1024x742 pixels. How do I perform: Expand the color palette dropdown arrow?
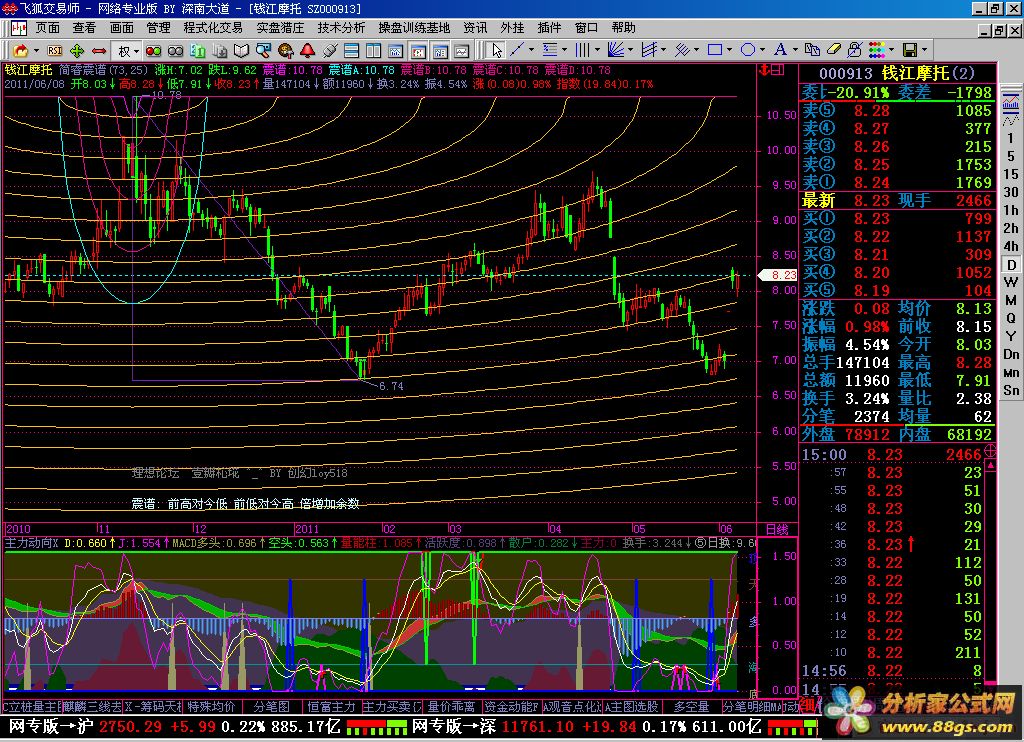point(891,50)
